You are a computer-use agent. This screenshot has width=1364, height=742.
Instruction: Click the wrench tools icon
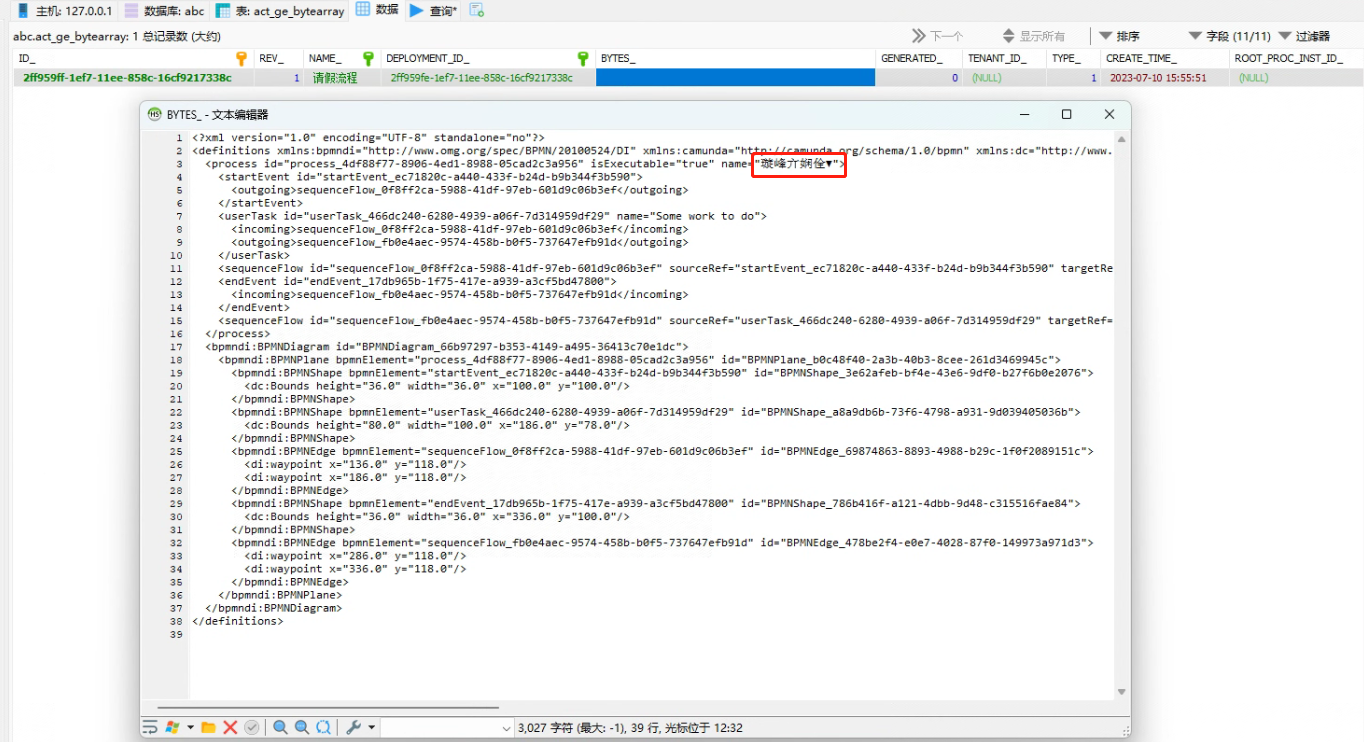[x=353, y=727]
